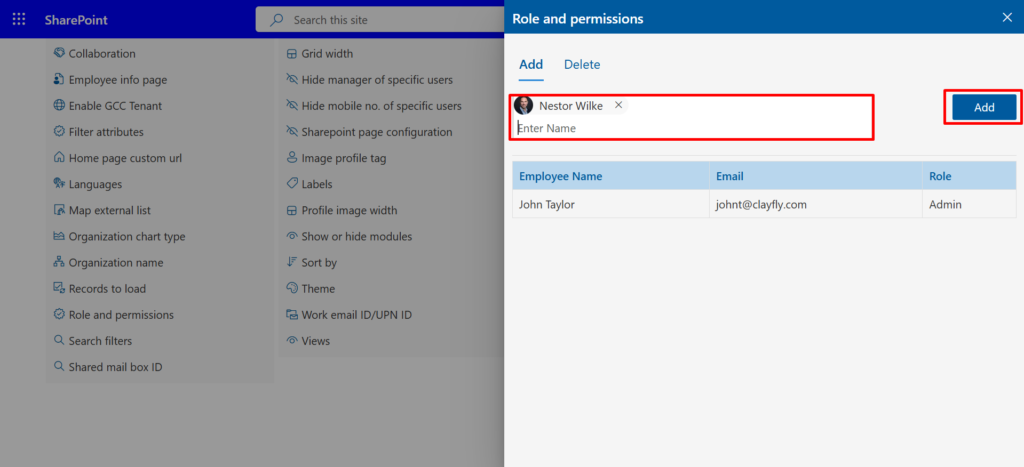Viewport: 1024px width, 467px height.
Task: Open Enable GCC Tenant setting
Action: (115, 106)
